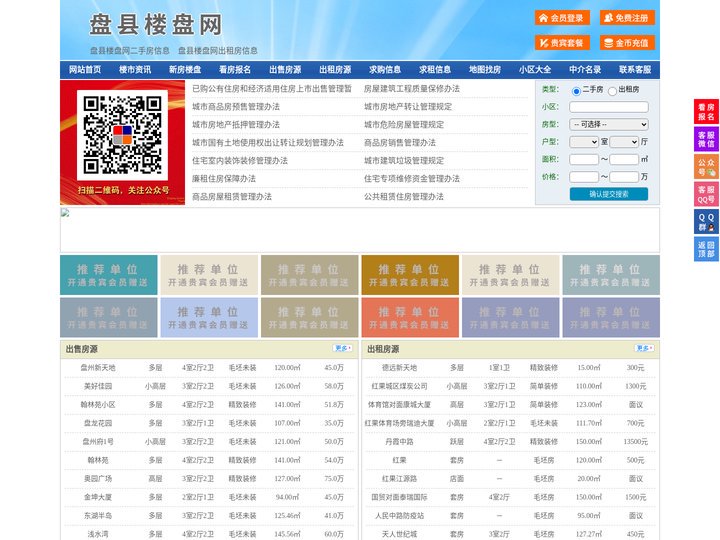Open the 房型 可选择 dropdown
The height and width of the screenshot is (540, 720).
[609, 124]
